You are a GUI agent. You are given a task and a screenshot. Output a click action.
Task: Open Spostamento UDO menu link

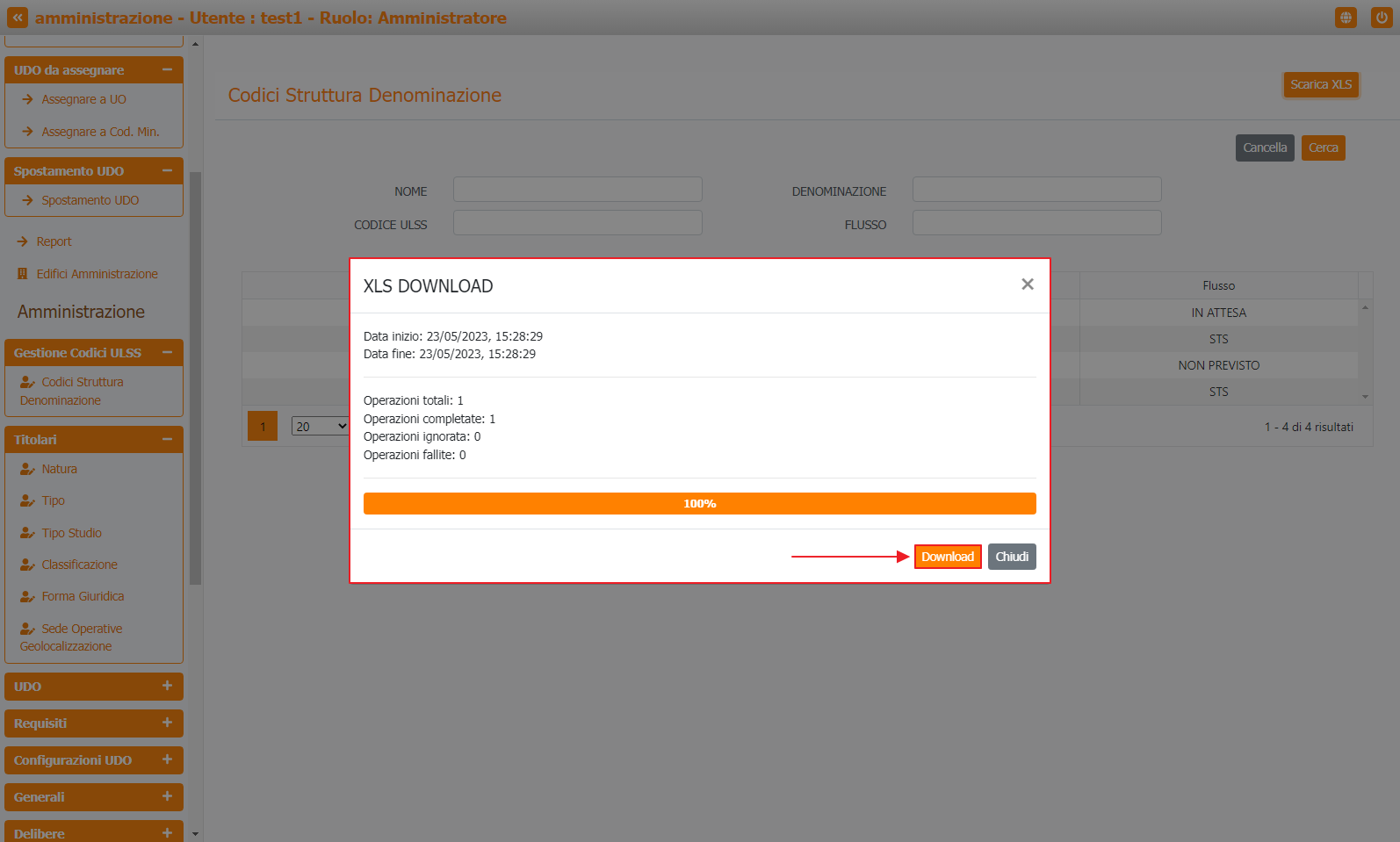[x=90, y=200]
